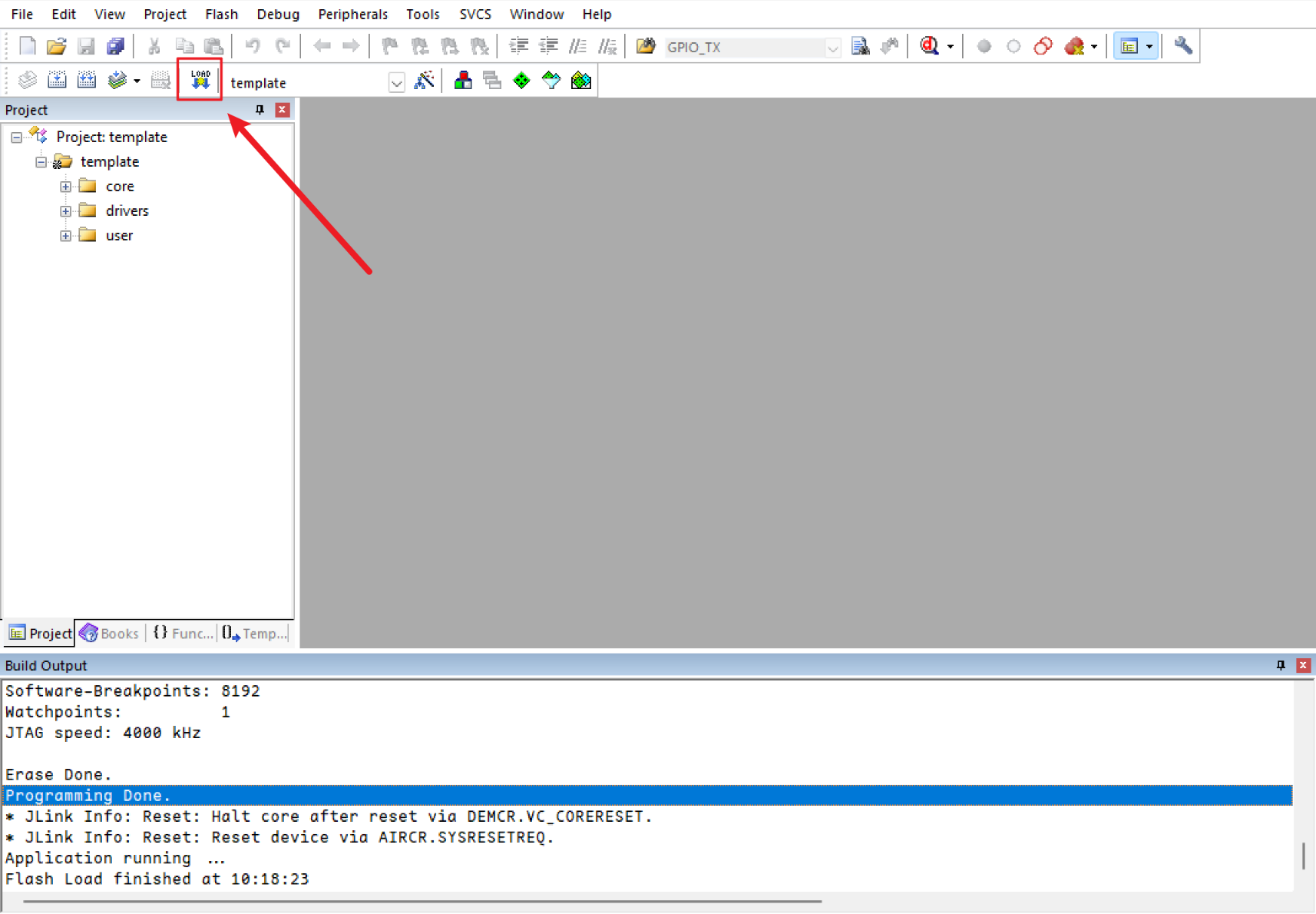The image size is (1316, 914).
Task: Click the Configuration wrench icon
Action: point(1182,46)
